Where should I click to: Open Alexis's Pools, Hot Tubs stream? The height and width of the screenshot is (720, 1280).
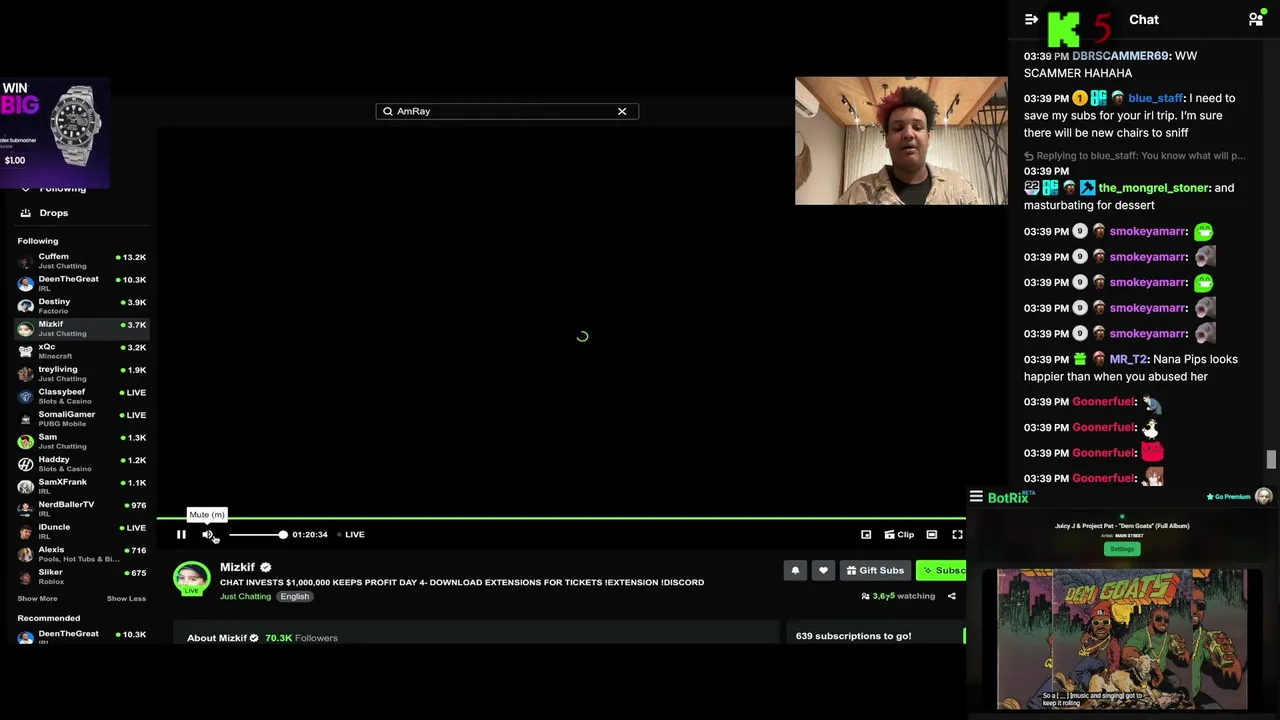coord(82,553)
